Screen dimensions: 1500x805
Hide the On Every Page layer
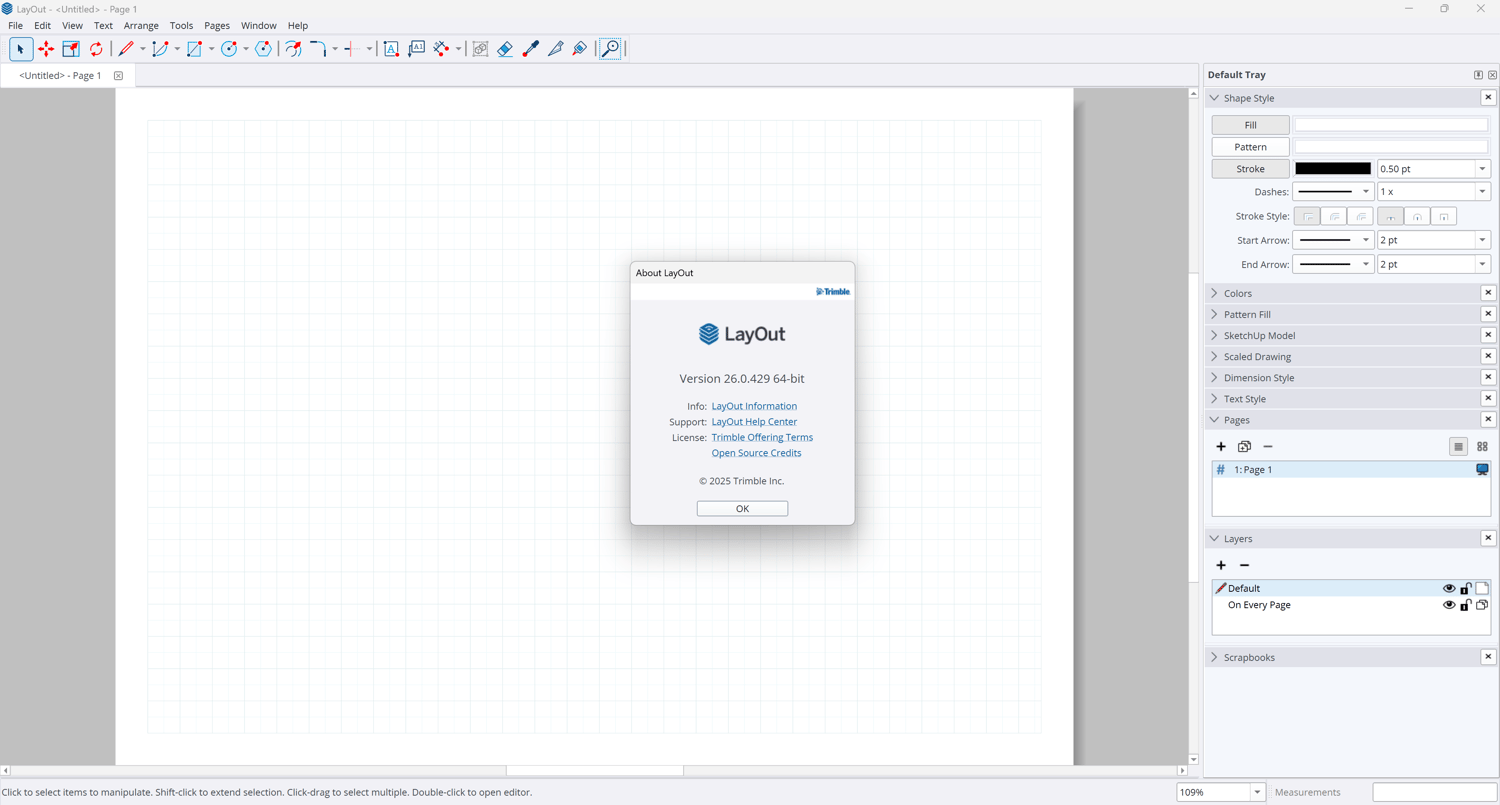(x=1449, y=605)
